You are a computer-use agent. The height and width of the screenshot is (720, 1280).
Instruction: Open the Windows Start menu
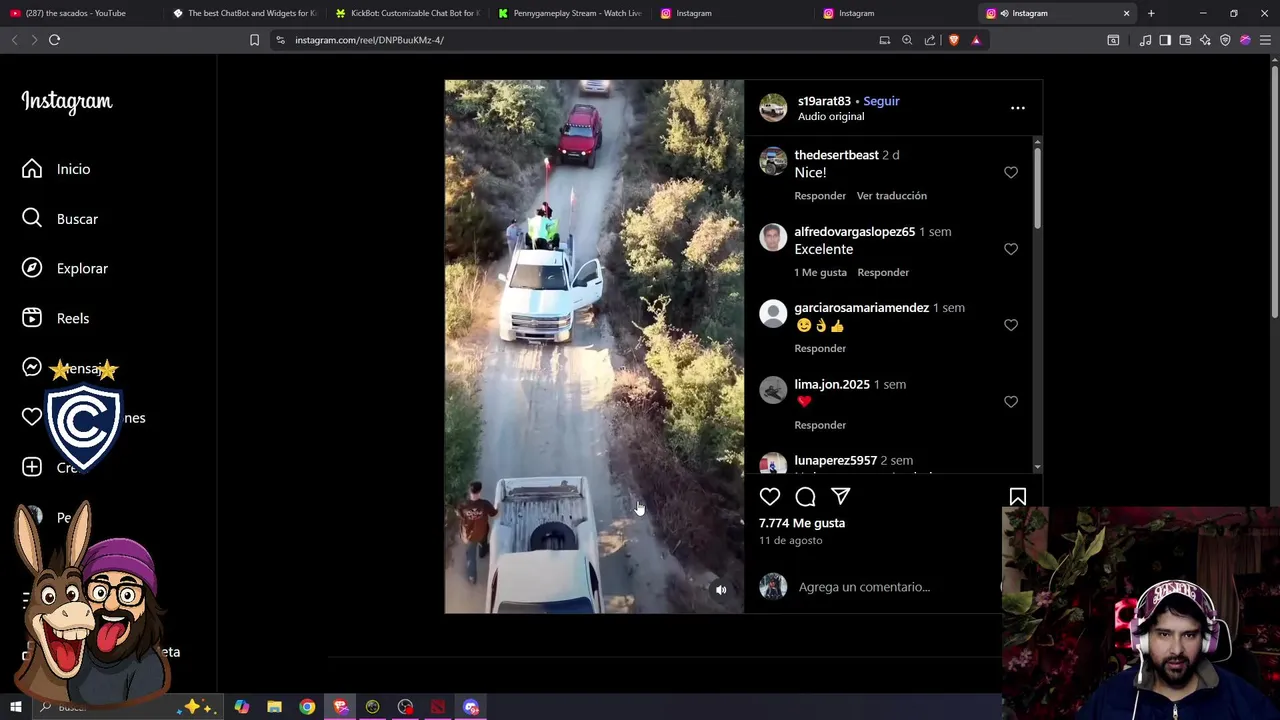pyautogui.click(x=15, y=707)
